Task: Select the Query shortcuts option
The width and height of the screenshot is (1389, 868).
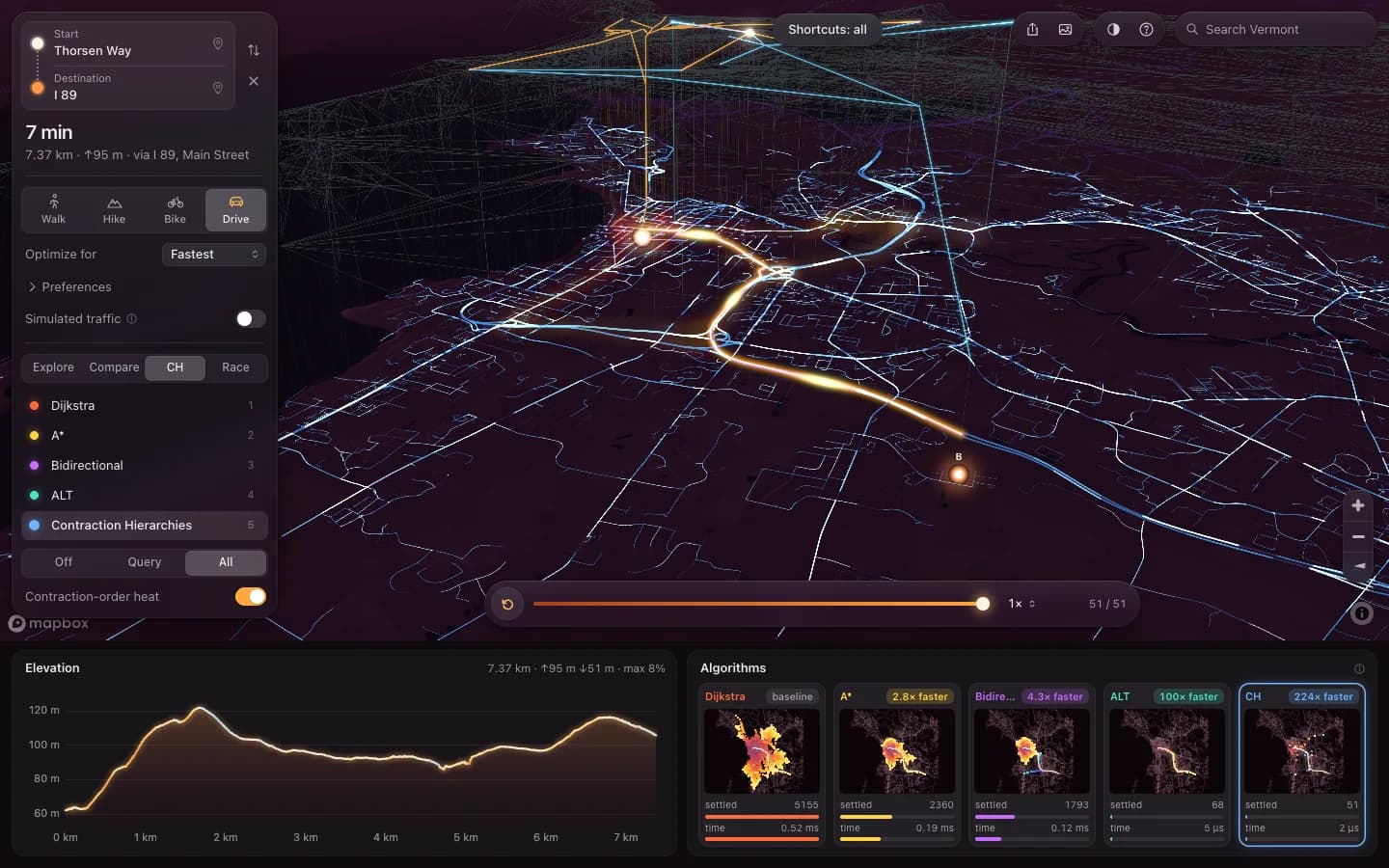Action: pyautogui.click(x=145, y=562)
